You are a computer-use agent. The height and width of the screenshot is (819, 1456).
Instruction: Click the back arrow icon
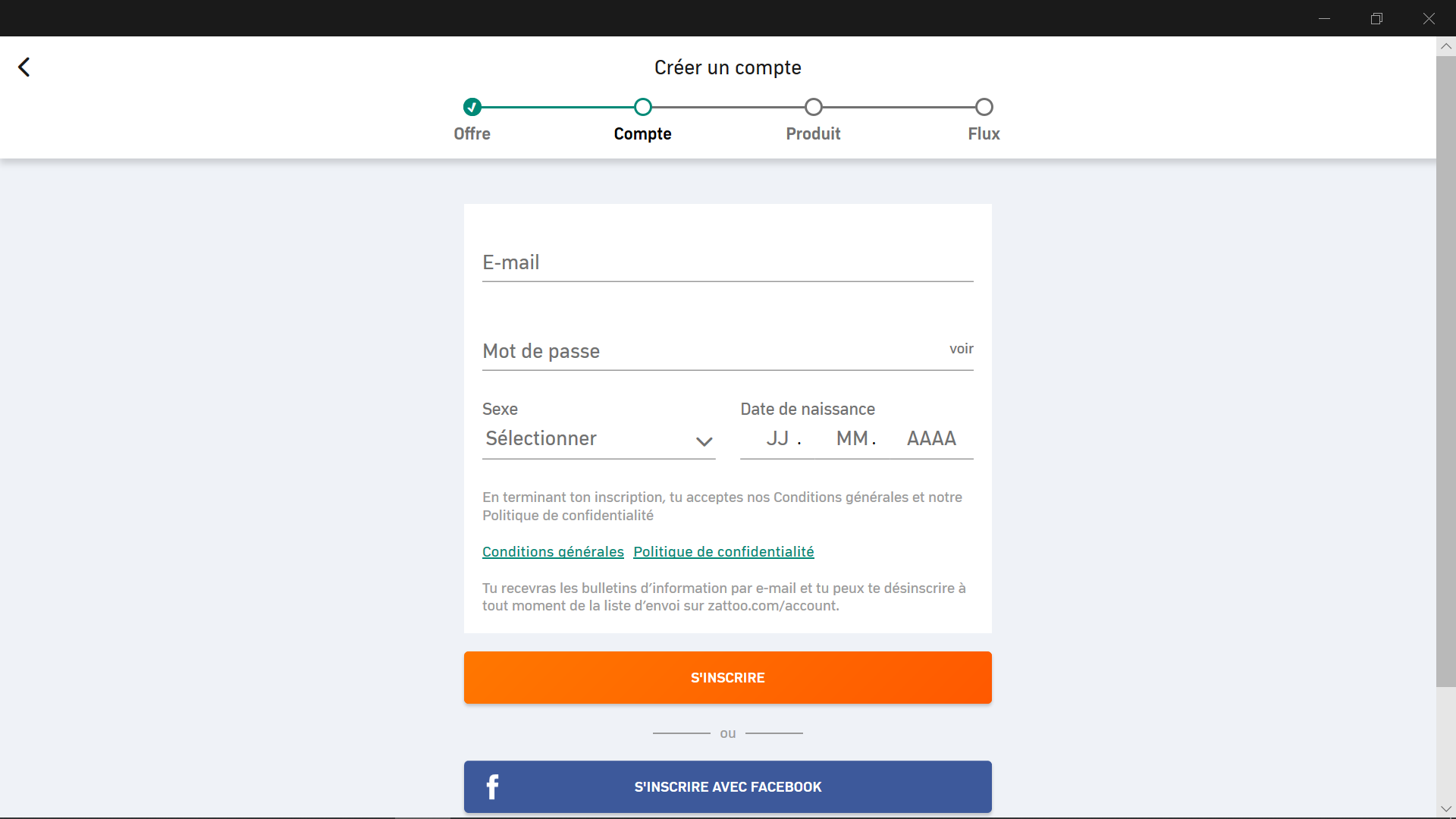(x=24, y=67)
